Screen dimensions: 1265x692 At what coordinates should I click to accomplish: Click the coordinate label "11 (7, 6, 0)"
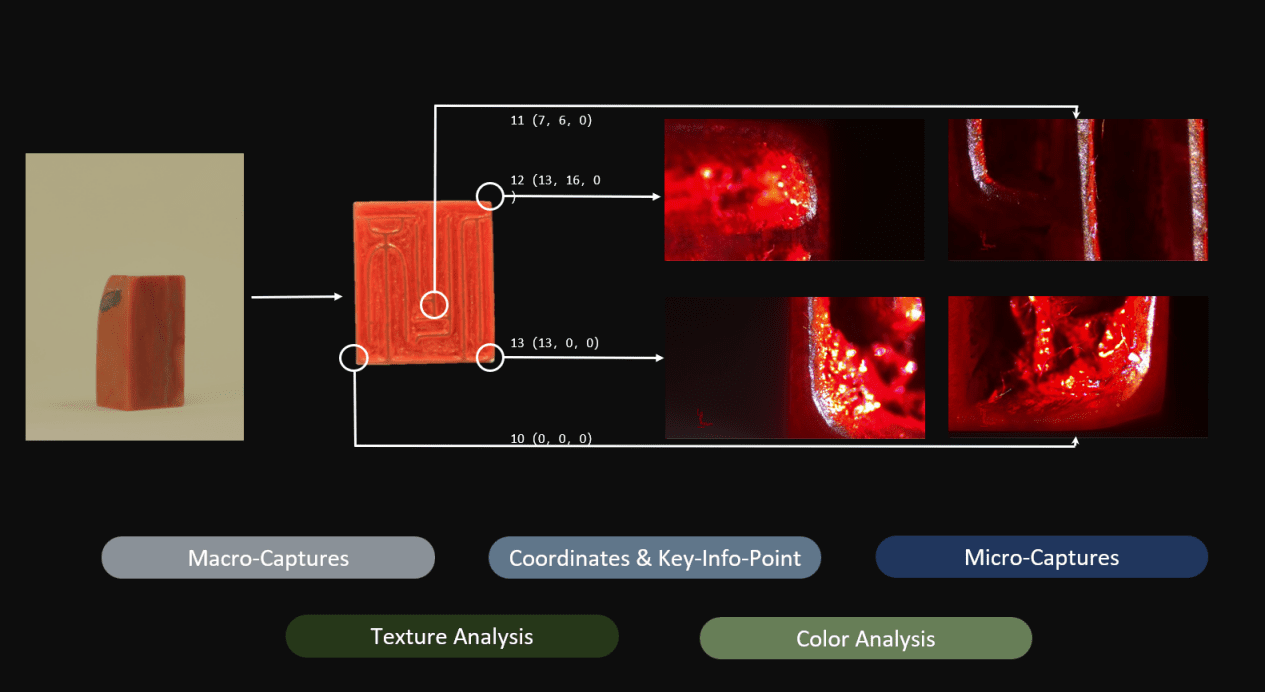coord(551,121)
